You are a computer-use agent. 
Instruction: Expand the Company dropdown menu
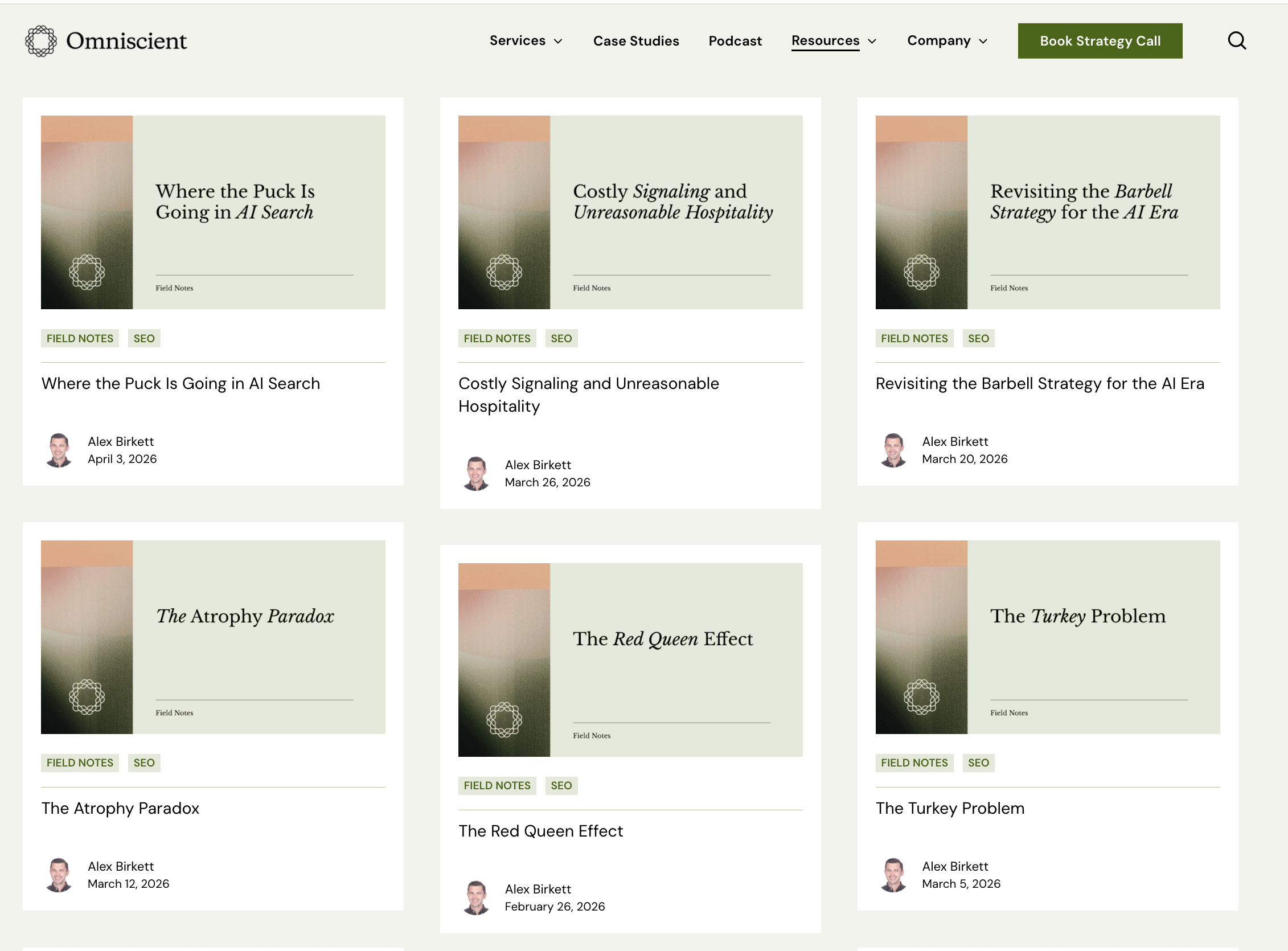(x=947, y=41)
